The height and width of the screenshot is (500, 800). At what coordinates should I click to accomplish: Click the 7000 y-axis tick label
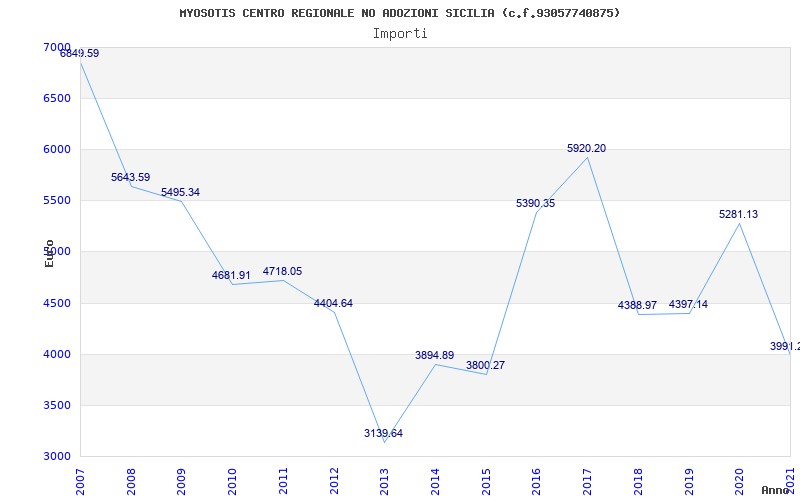(x=57, y=47)
